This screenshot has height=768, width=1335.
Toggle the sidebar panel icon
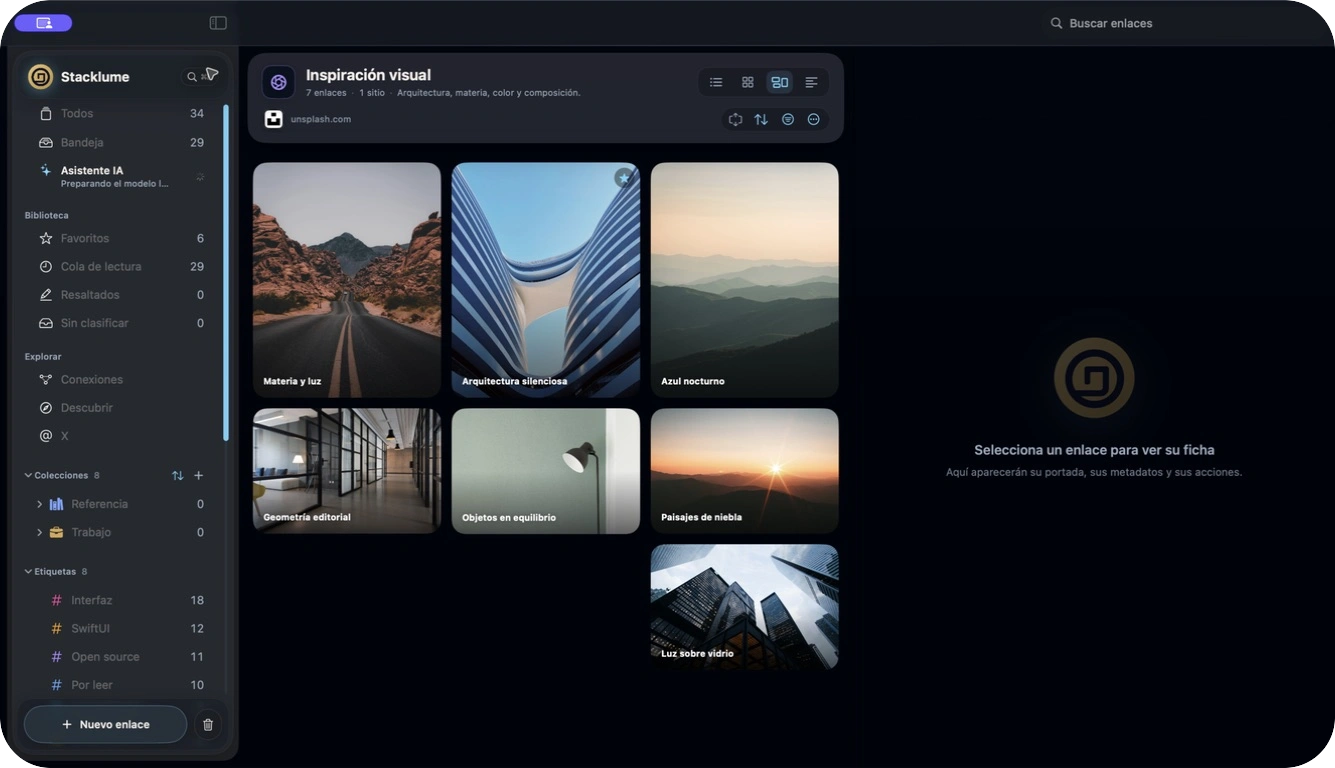point(218,23)
